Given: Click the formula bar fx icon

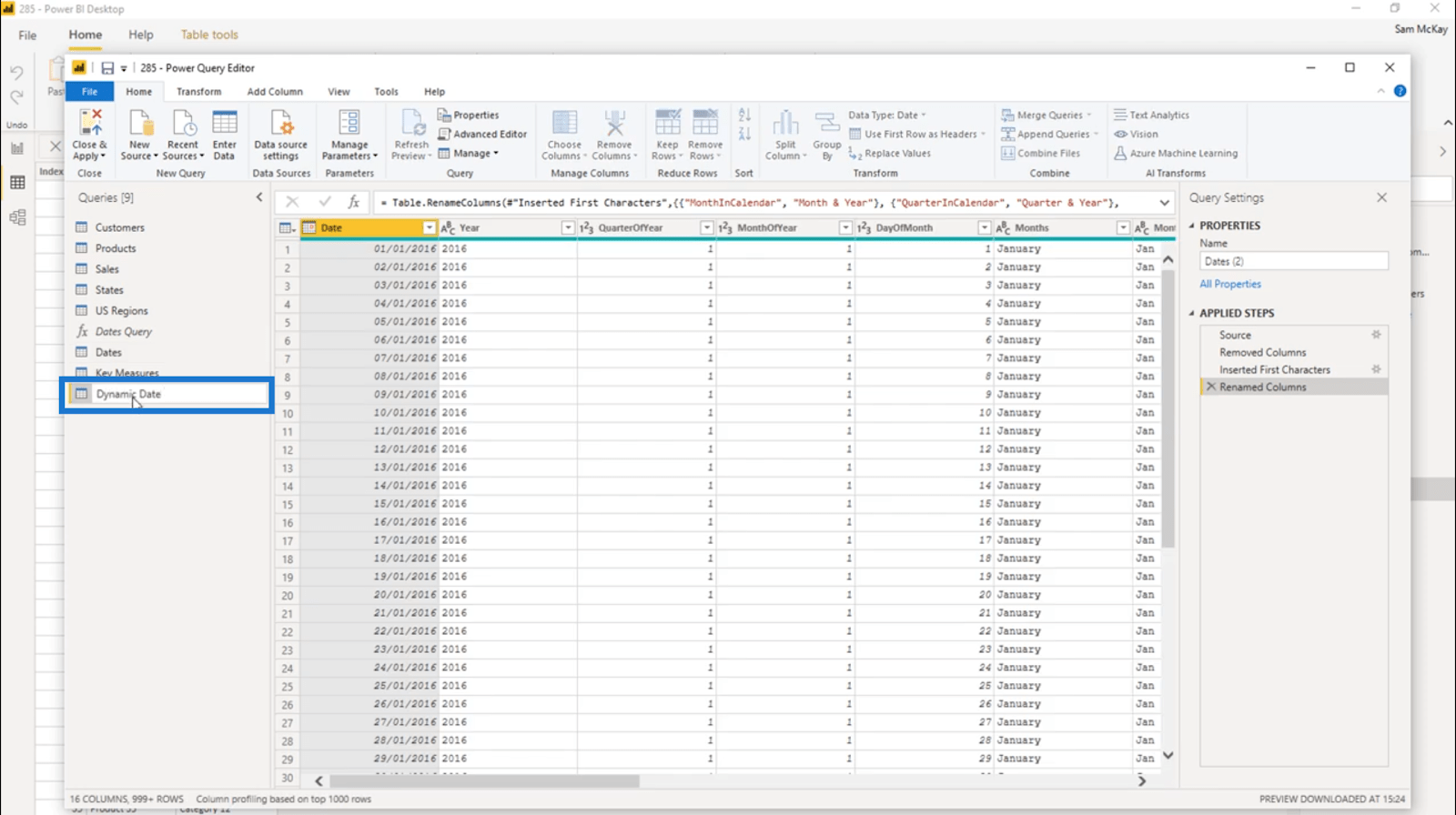Looking at the screenshot, I should pos(354,202).
